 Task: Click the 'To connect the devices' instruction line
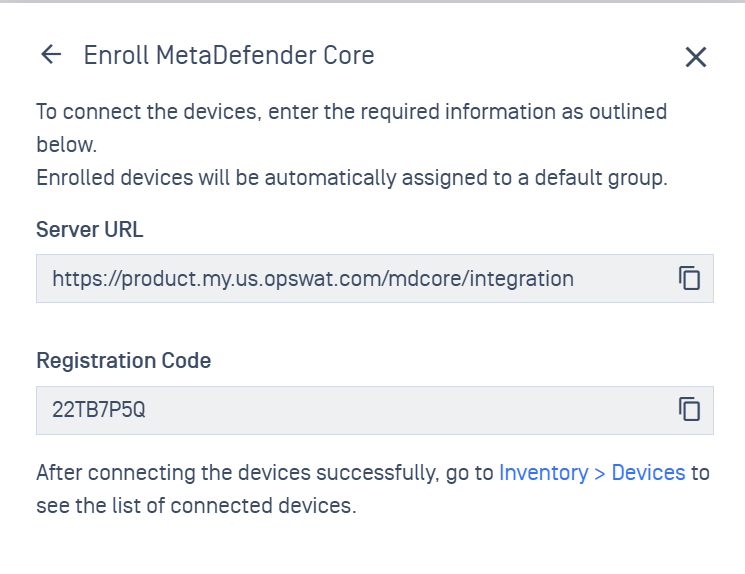point(352,112)
